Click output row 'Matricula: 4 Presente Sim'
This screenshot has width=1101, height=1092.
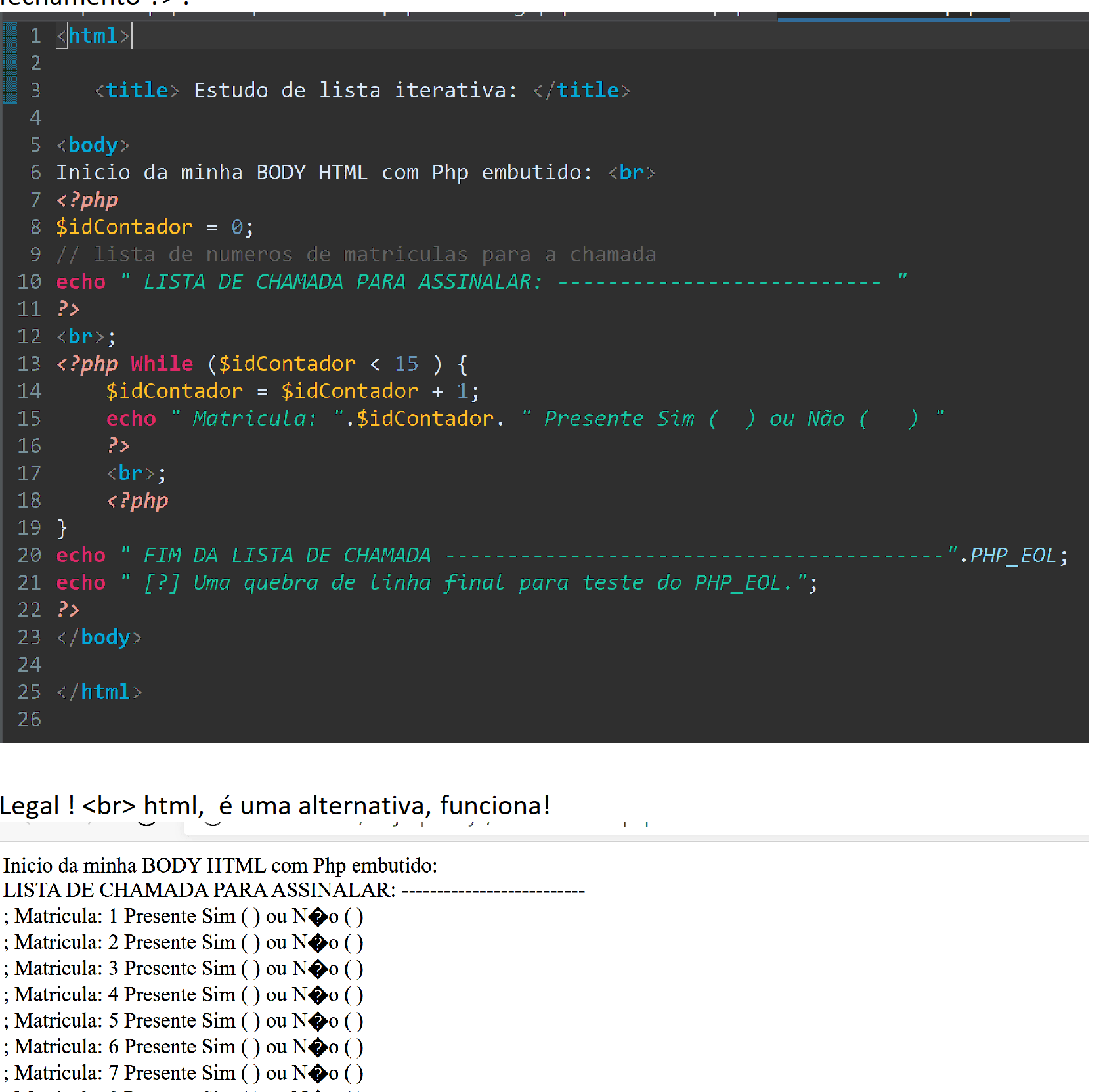click(183, 995)
